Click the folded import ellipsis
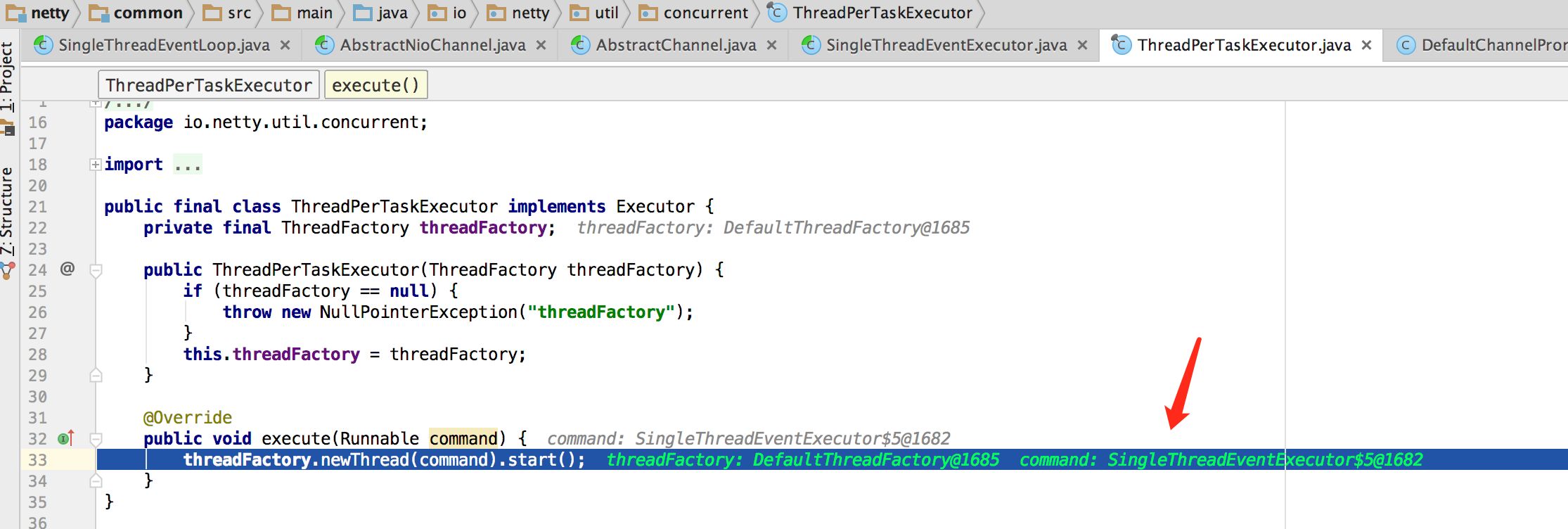1568x529 pixels. pyautogui.click(x=188, y=165)
